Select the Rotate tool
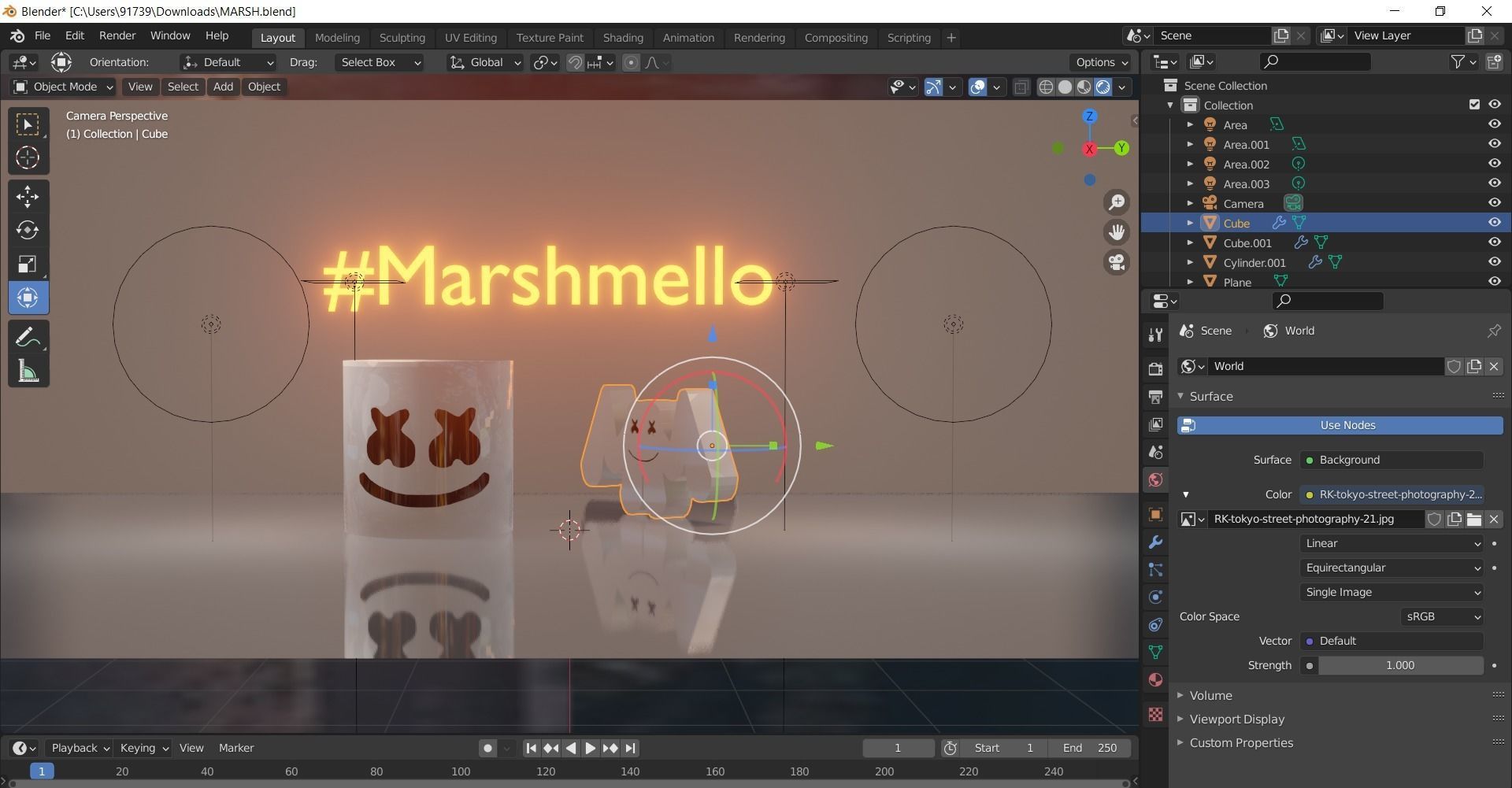Image resolution: width=1512 pixels, height=788 pixels. pos(28,230)
